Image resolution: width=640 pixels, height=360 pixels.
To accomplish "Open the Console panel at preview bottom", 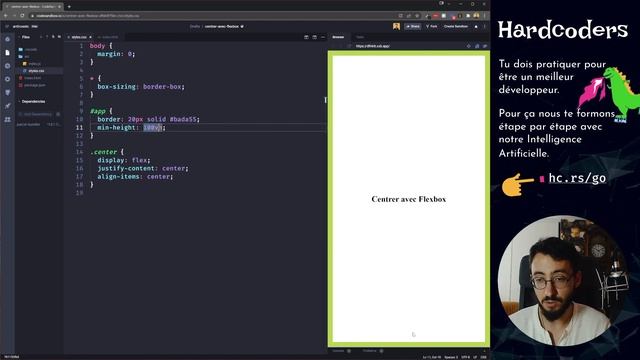I will 341,351.
